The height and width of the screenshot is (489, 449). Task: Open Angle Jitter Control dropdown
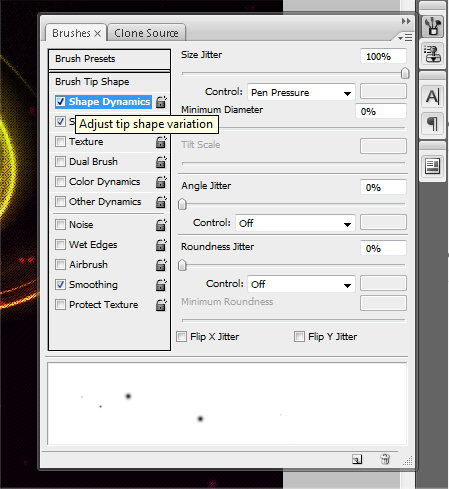pos(295,223)
